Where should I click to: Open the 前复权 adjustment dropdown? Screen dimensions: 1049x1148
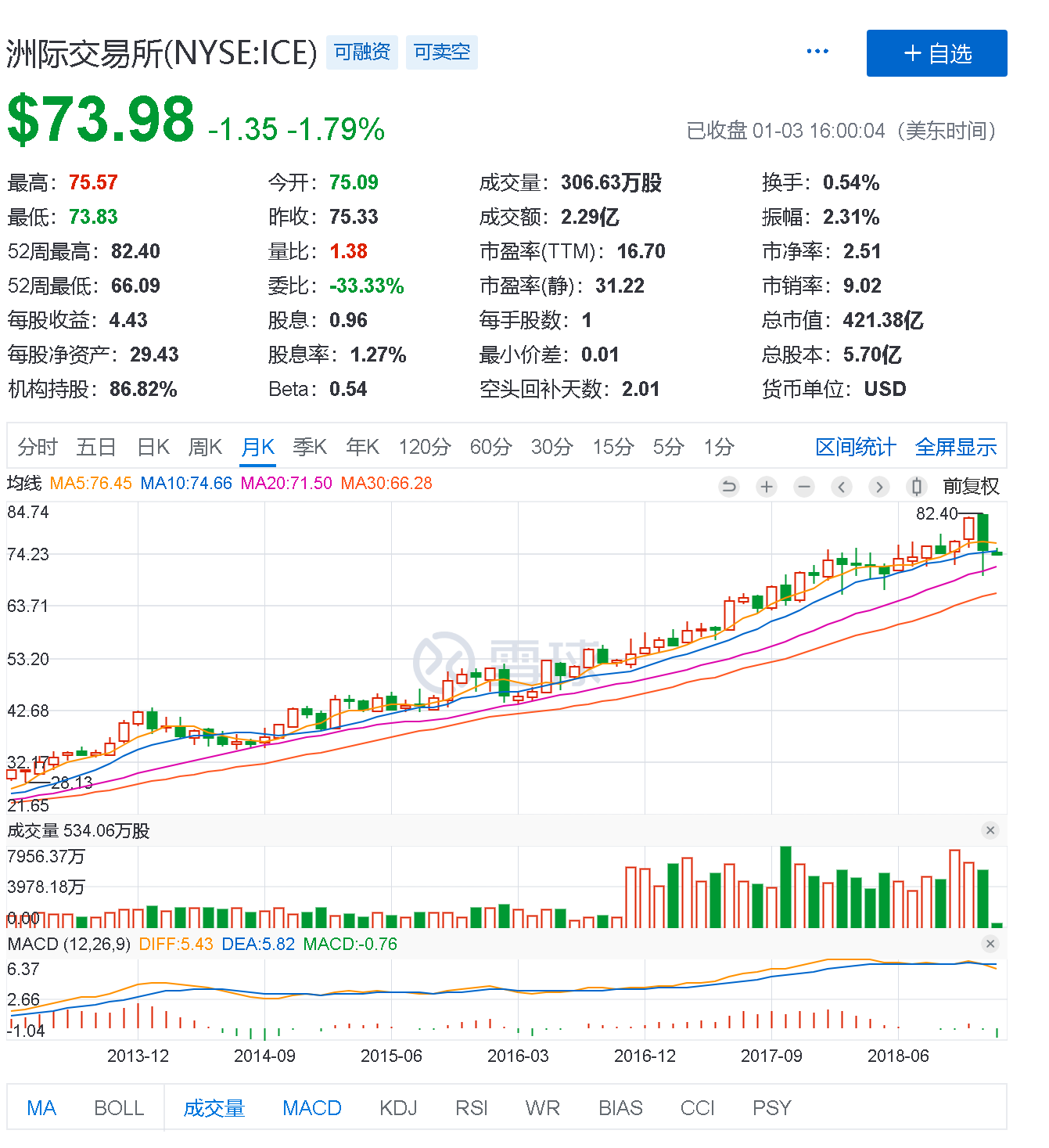point(971,487)
